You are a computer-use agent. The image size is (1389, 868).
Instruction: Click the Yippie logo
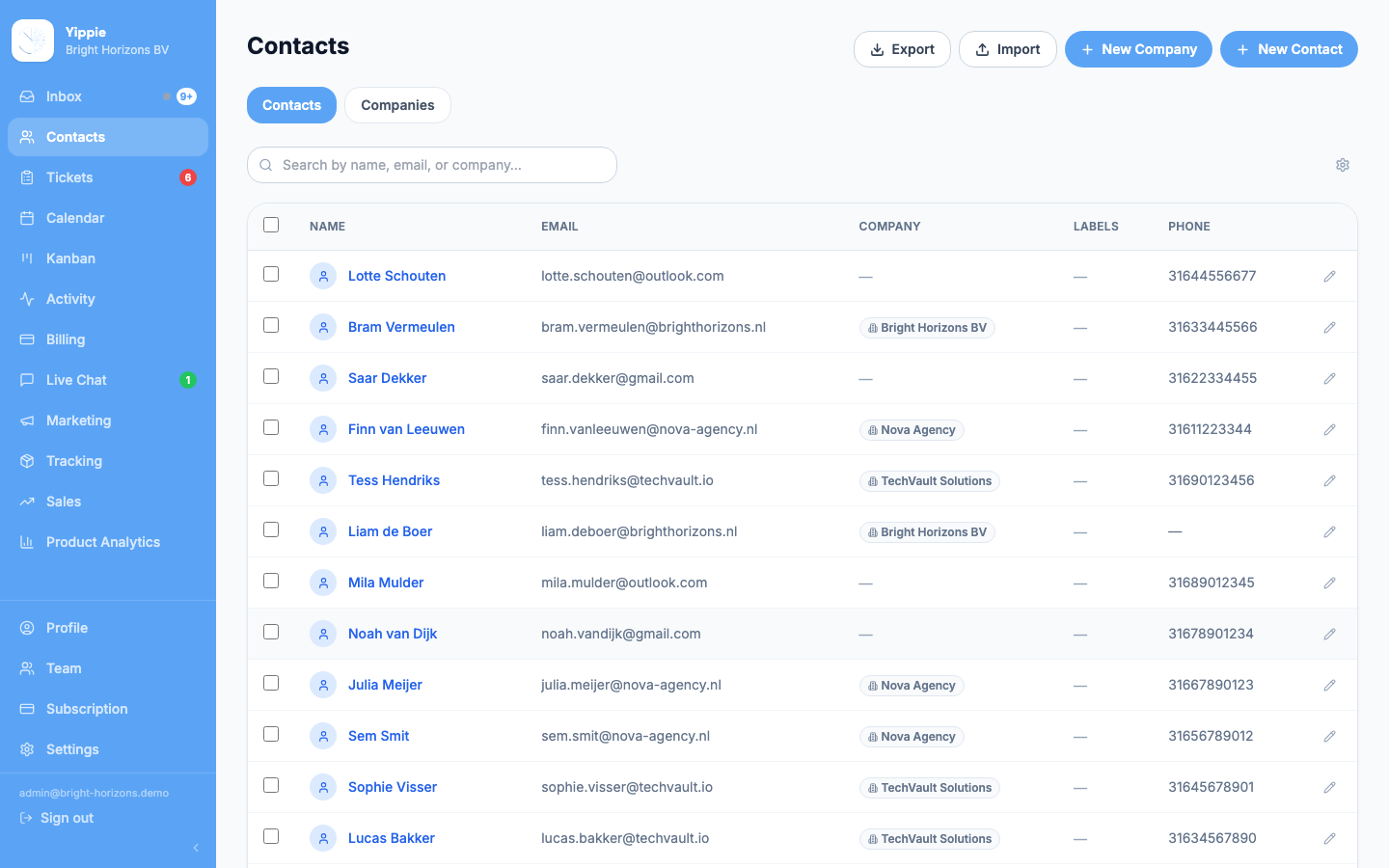click(x=33, y=41)
